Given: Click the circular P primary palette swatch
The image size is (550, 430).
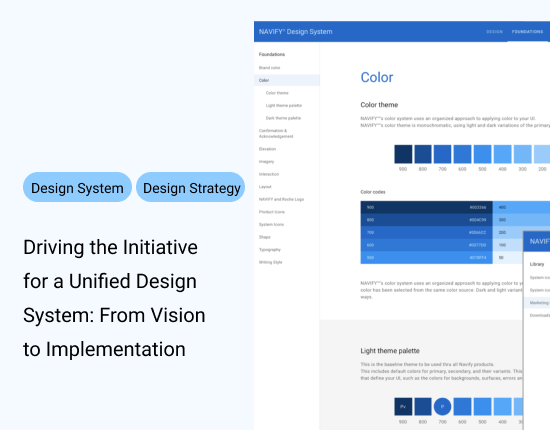Looking at the screenshot, I should pyautogui.click(x=442, y=407).
